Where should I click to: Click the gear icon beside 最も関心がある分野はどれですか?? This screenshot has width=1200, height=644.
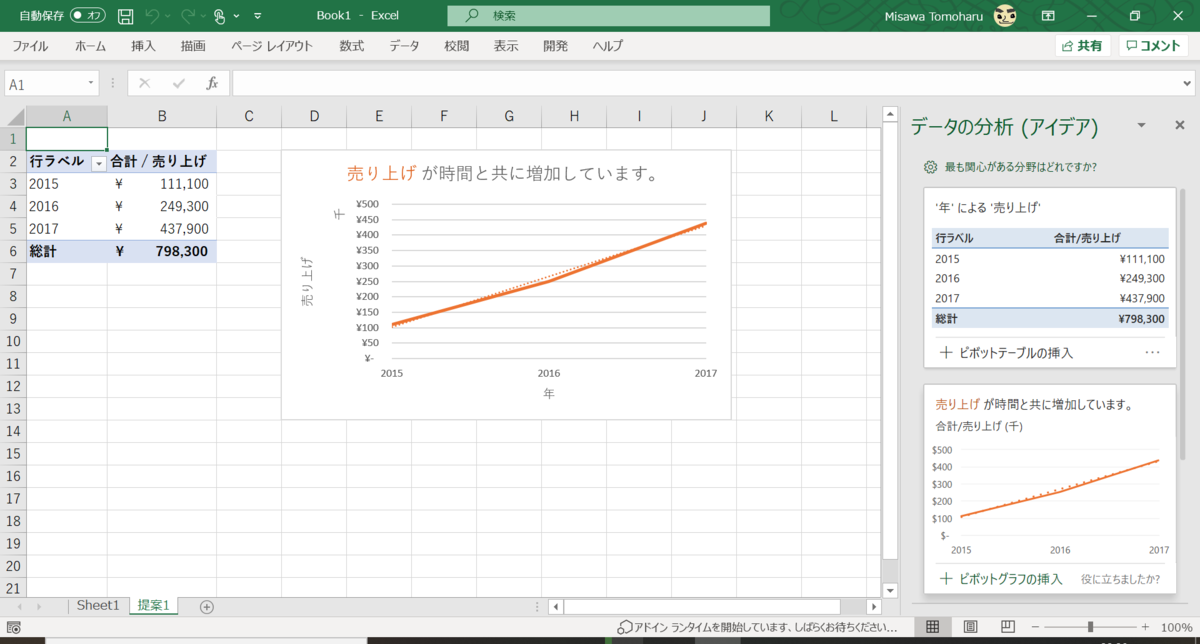click(x=930, y=167)
